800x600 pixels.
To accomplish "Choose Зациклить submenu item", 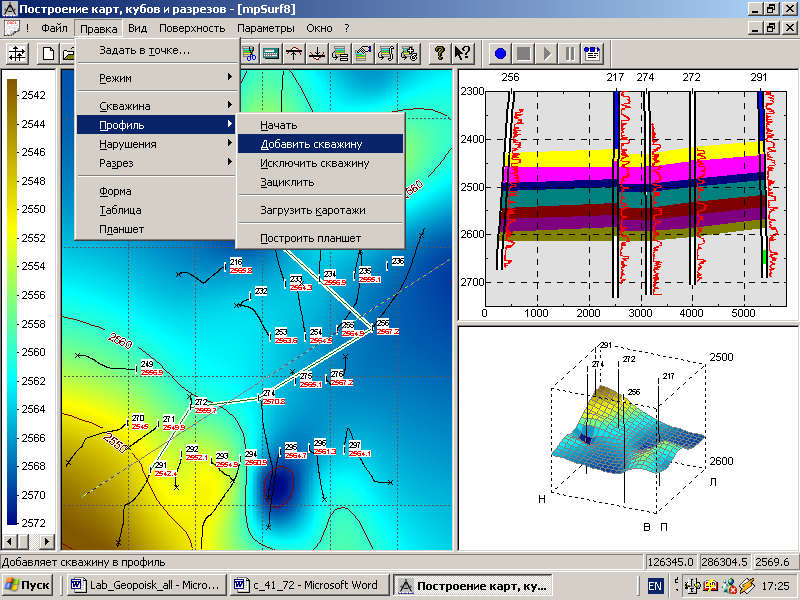I will (320, 182).
